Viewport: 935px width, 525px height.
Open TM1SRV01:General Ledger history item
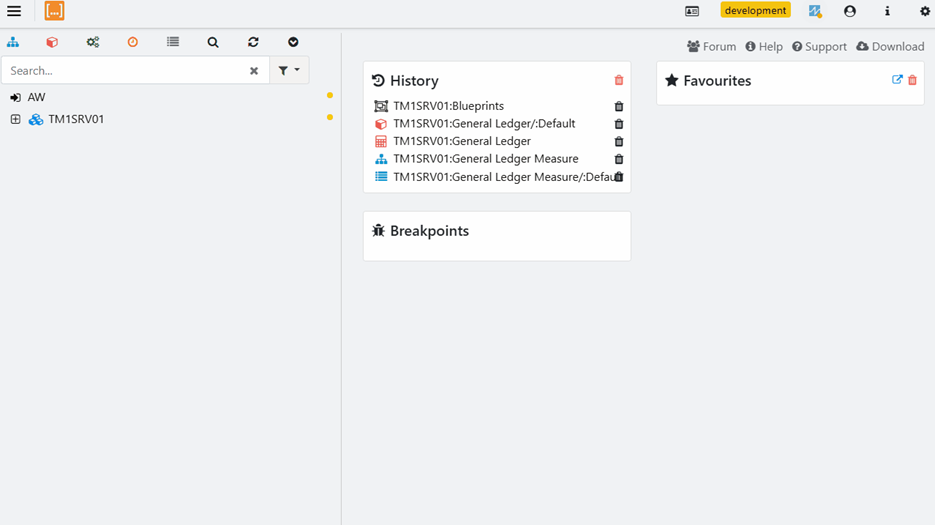tap(462, 141)
